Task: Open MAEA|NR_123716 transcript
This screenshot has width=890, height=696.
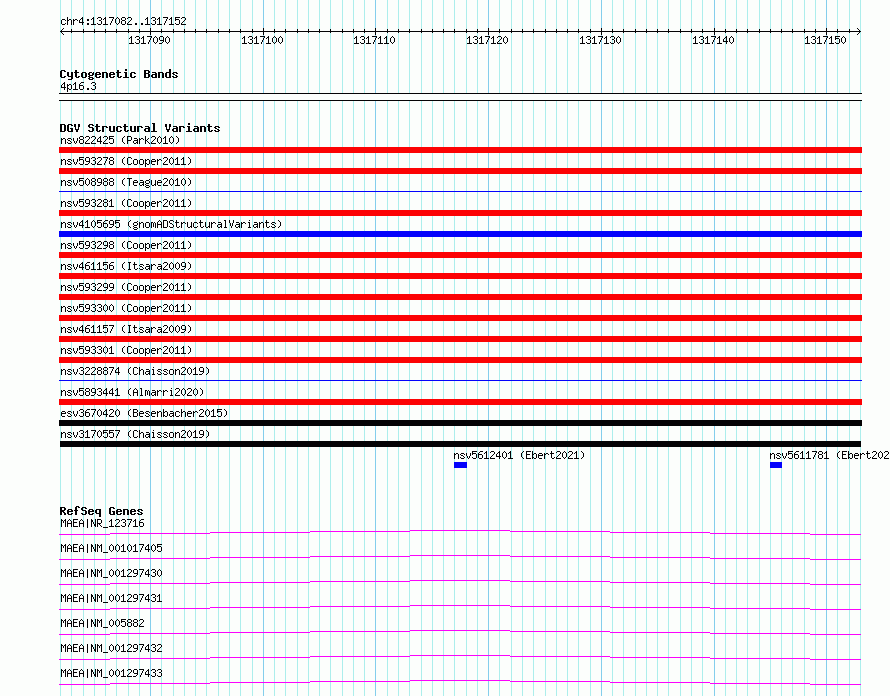Action: pyautogui.click(x=102, y=523)
